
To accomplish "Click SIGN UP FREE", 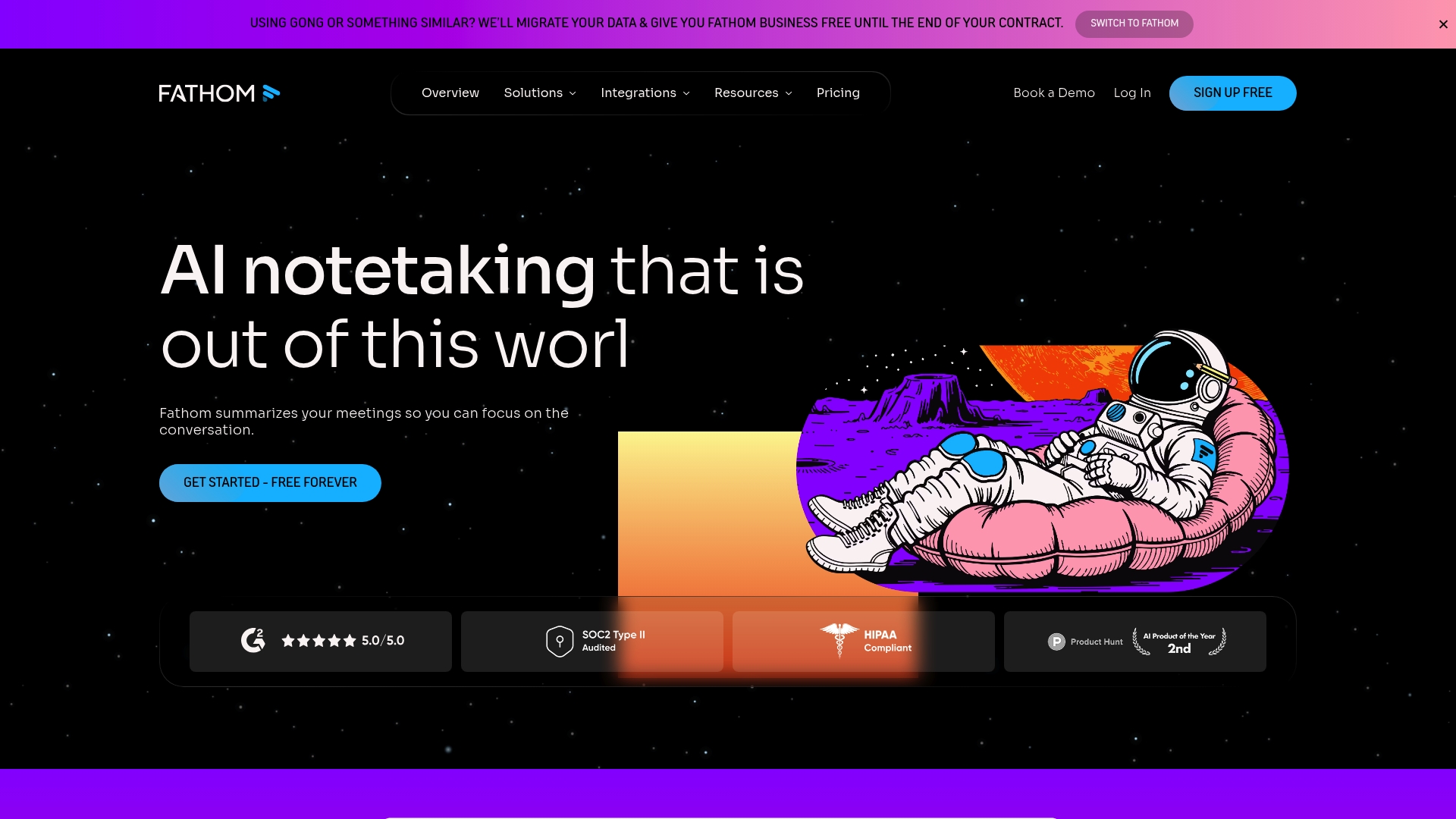I will tap(1232, 93).
